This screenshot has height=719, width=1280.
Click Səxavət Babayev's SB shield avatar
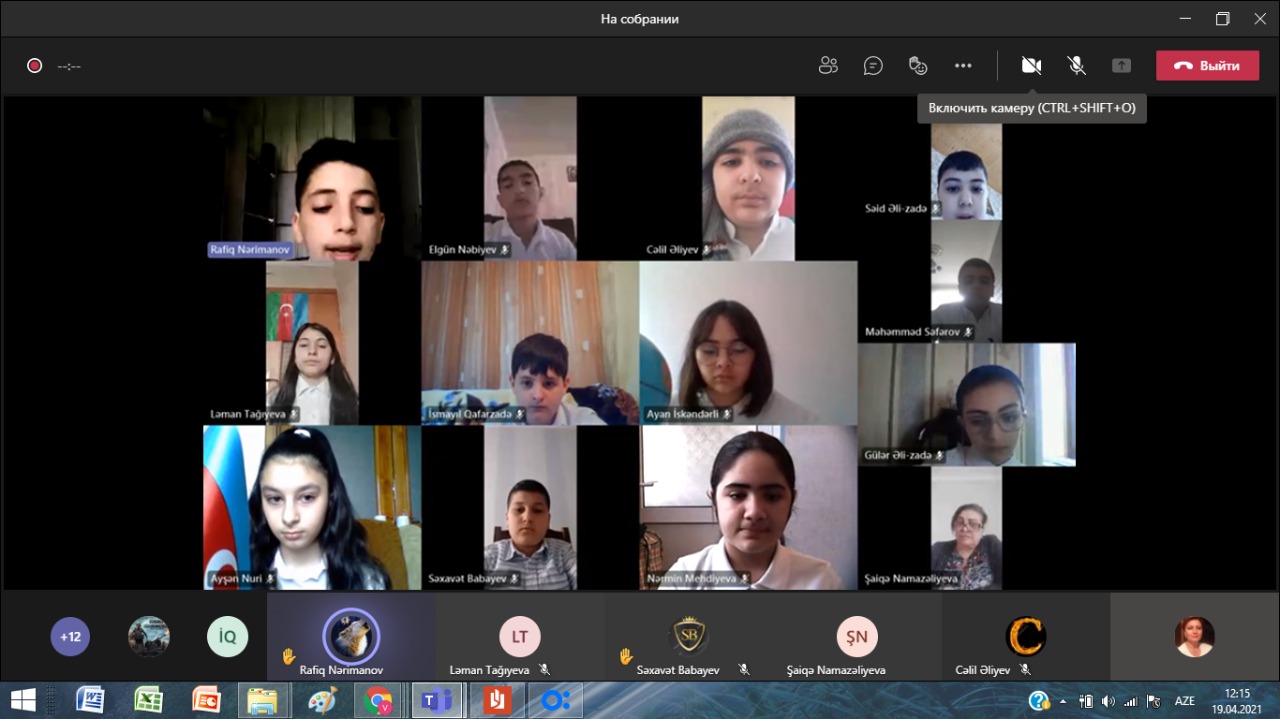[689, 636]
